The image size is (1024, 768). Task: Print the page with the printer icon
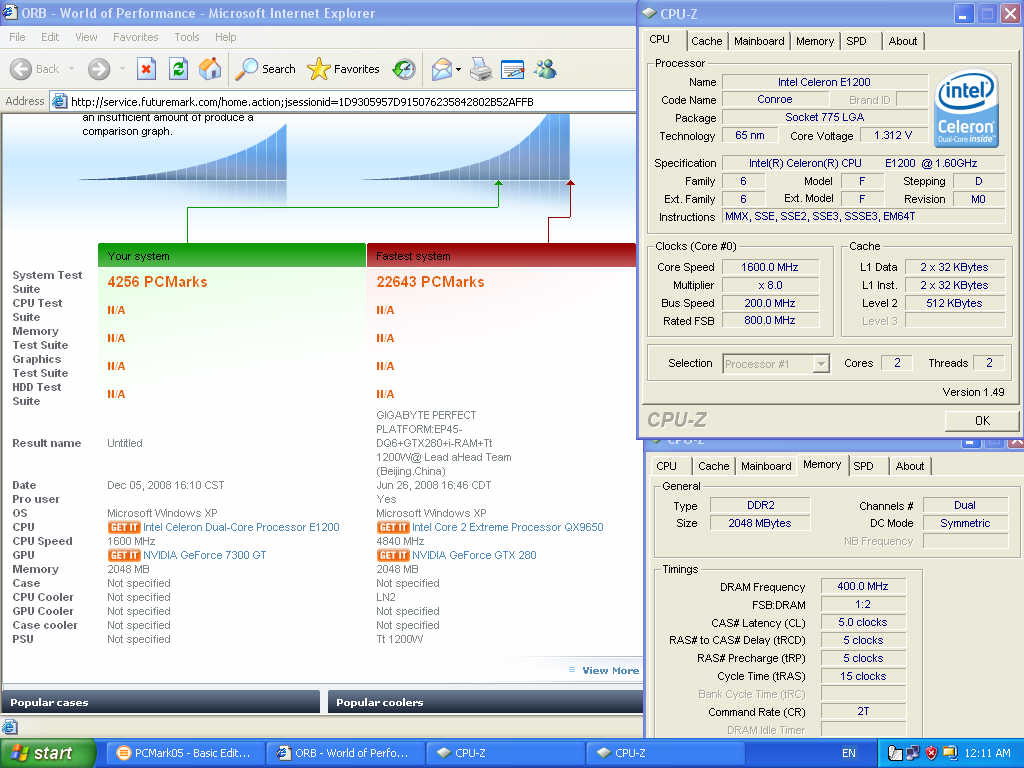tap(481, 69)
